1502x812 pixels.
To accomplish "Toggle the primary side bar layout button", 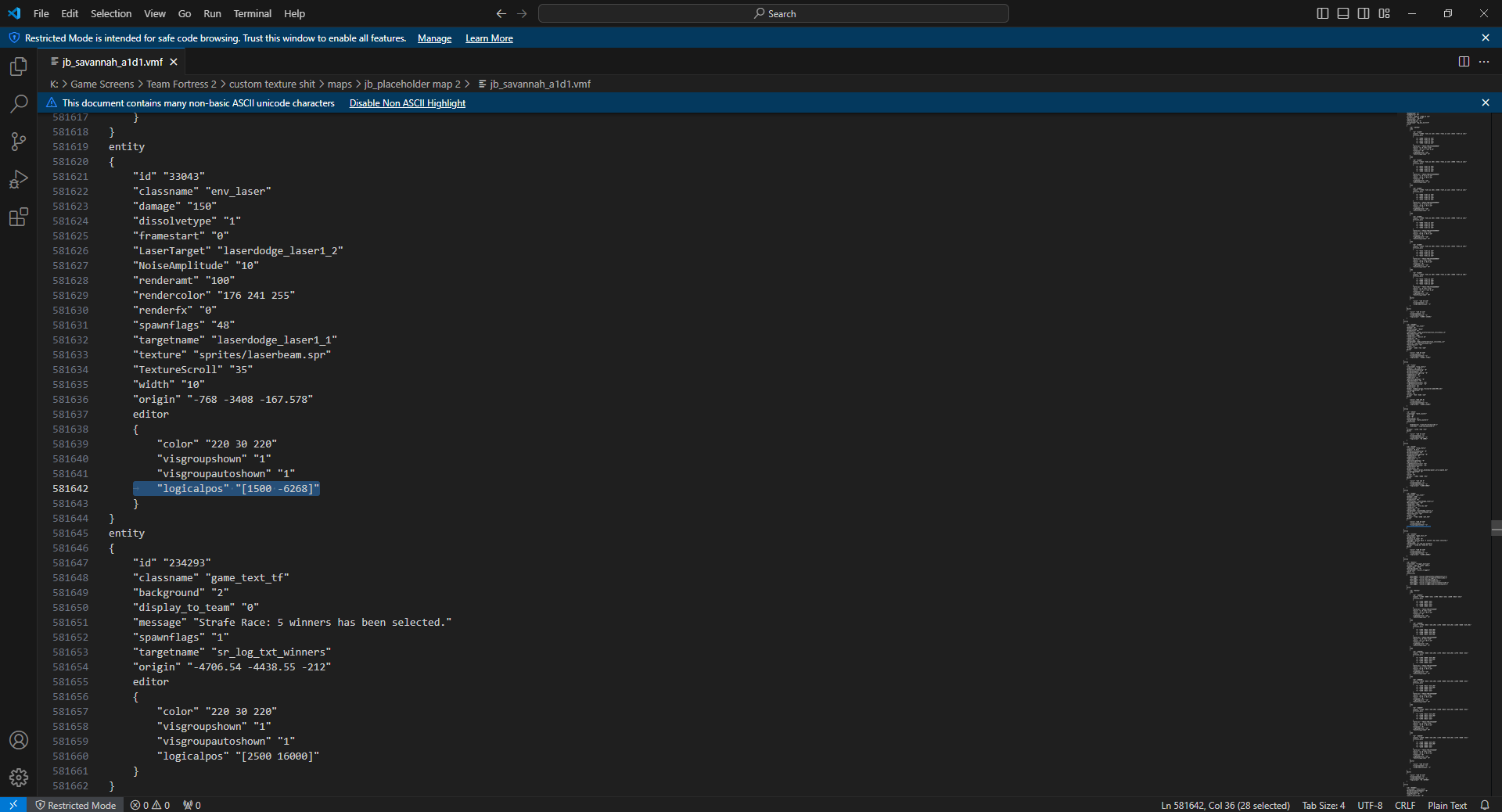I will [1323, 13].
